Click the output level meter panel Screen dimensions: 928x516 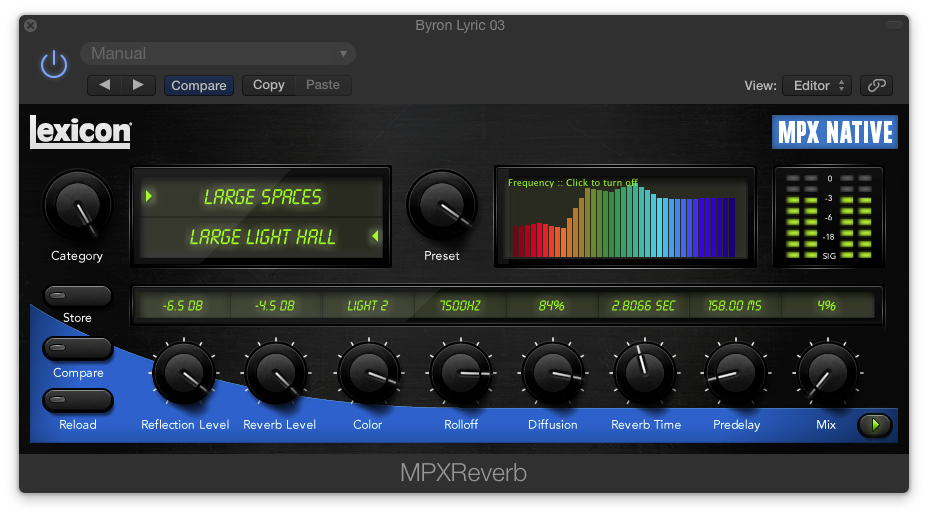829,217
